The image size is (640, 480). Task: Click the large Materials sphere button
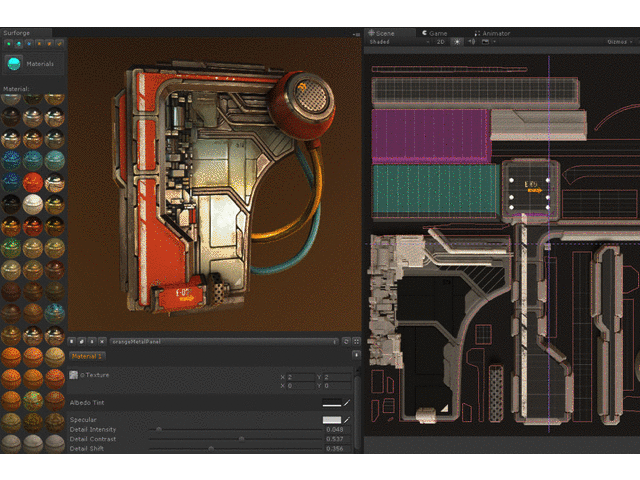coord(14,64)
